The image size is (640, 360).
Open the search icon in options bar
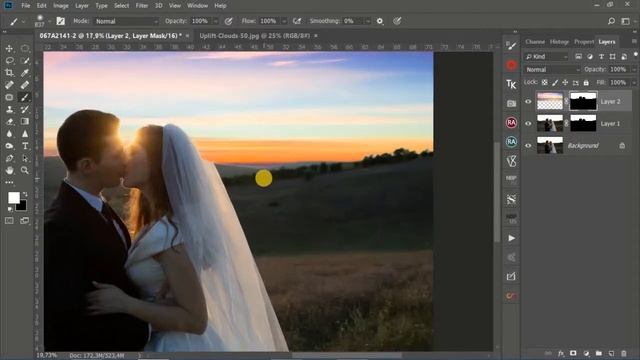pyautogui.click(x=611, y=21)
